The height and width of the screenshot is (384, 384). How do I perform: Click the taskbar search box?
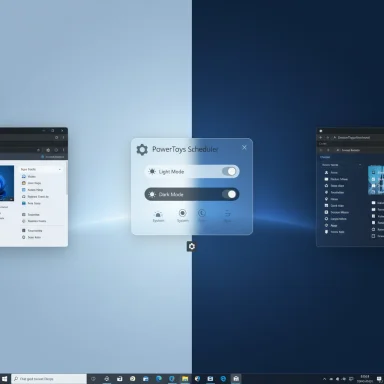click(49, 379)
